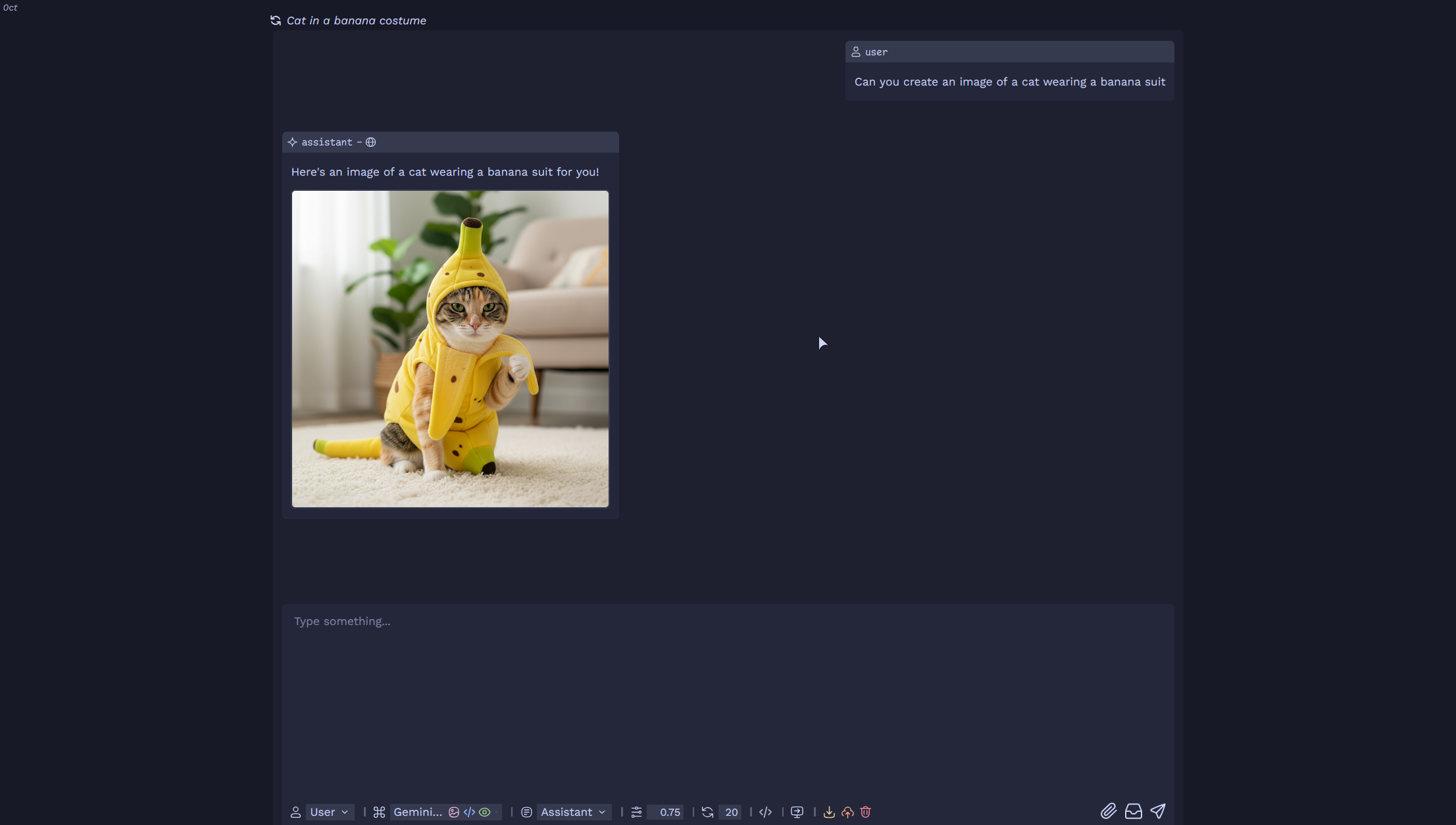Click the red trash delete icon
This screenshot has width=1456, height=825.
tap(866, 812)
